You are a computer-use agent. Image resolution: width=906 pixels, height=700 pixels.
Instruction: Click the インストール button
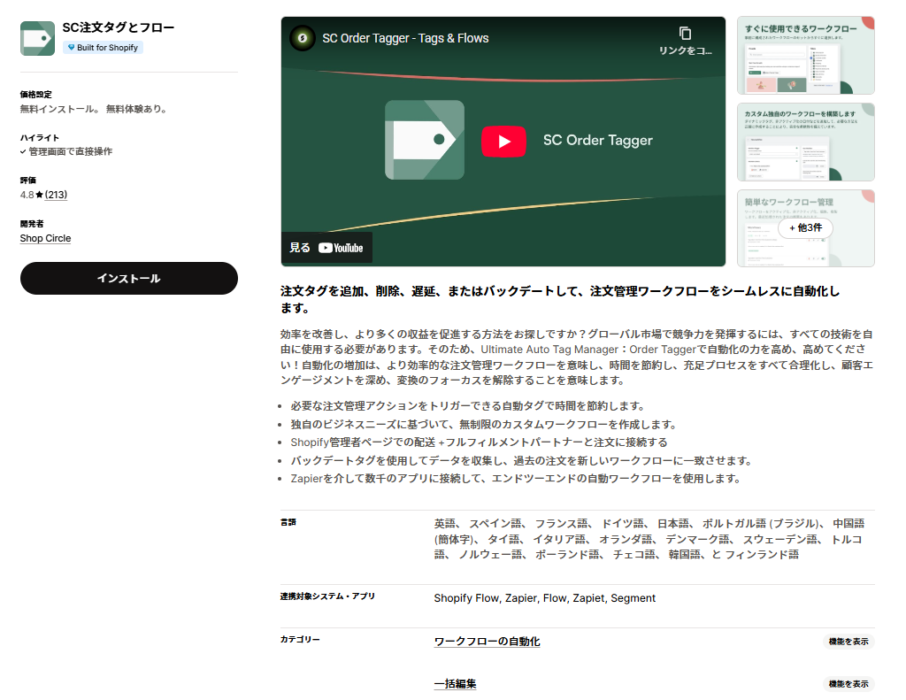[x=129, y=278]
